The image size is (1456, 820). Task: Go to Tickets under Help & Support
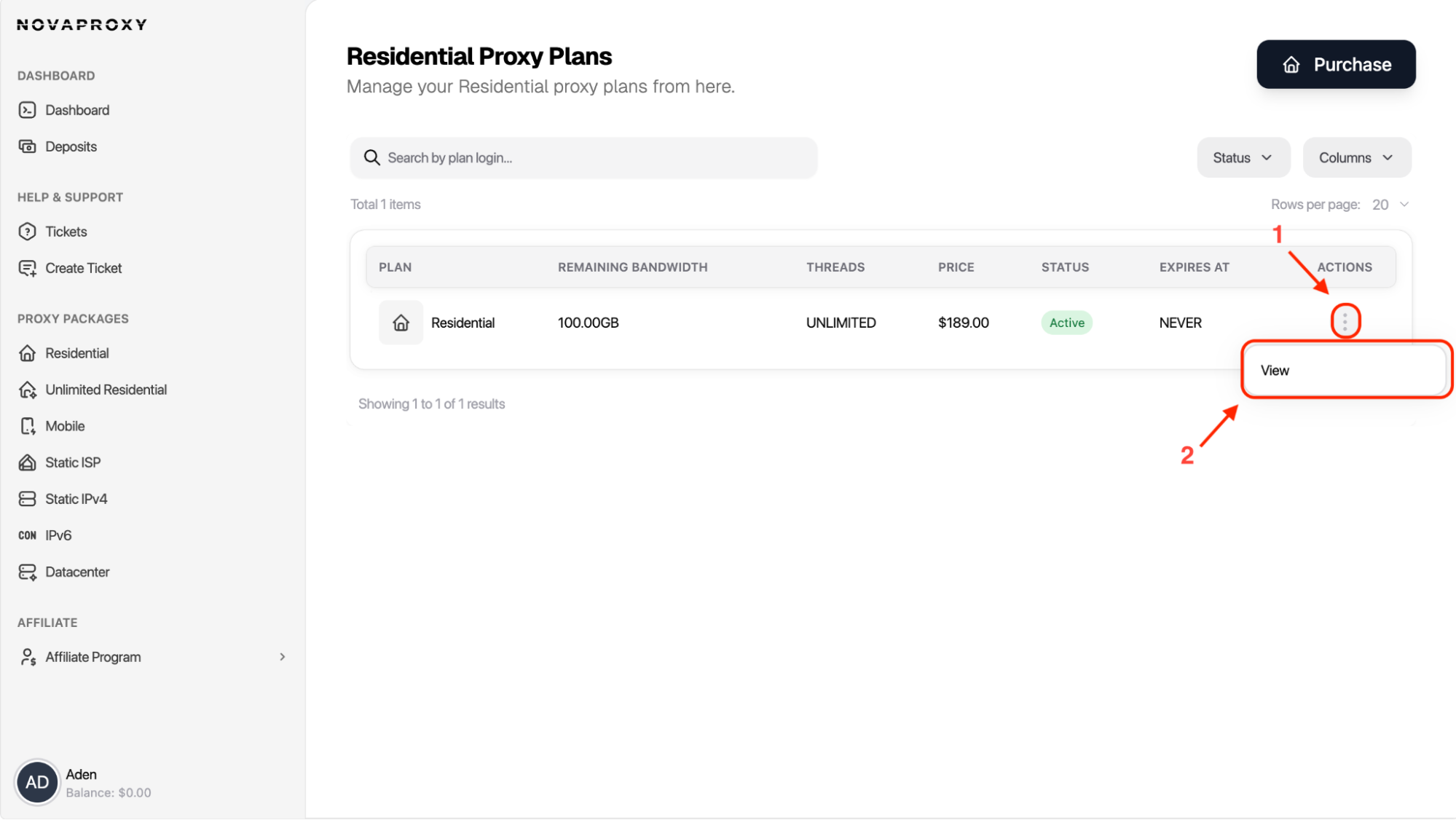coord(65,231)
